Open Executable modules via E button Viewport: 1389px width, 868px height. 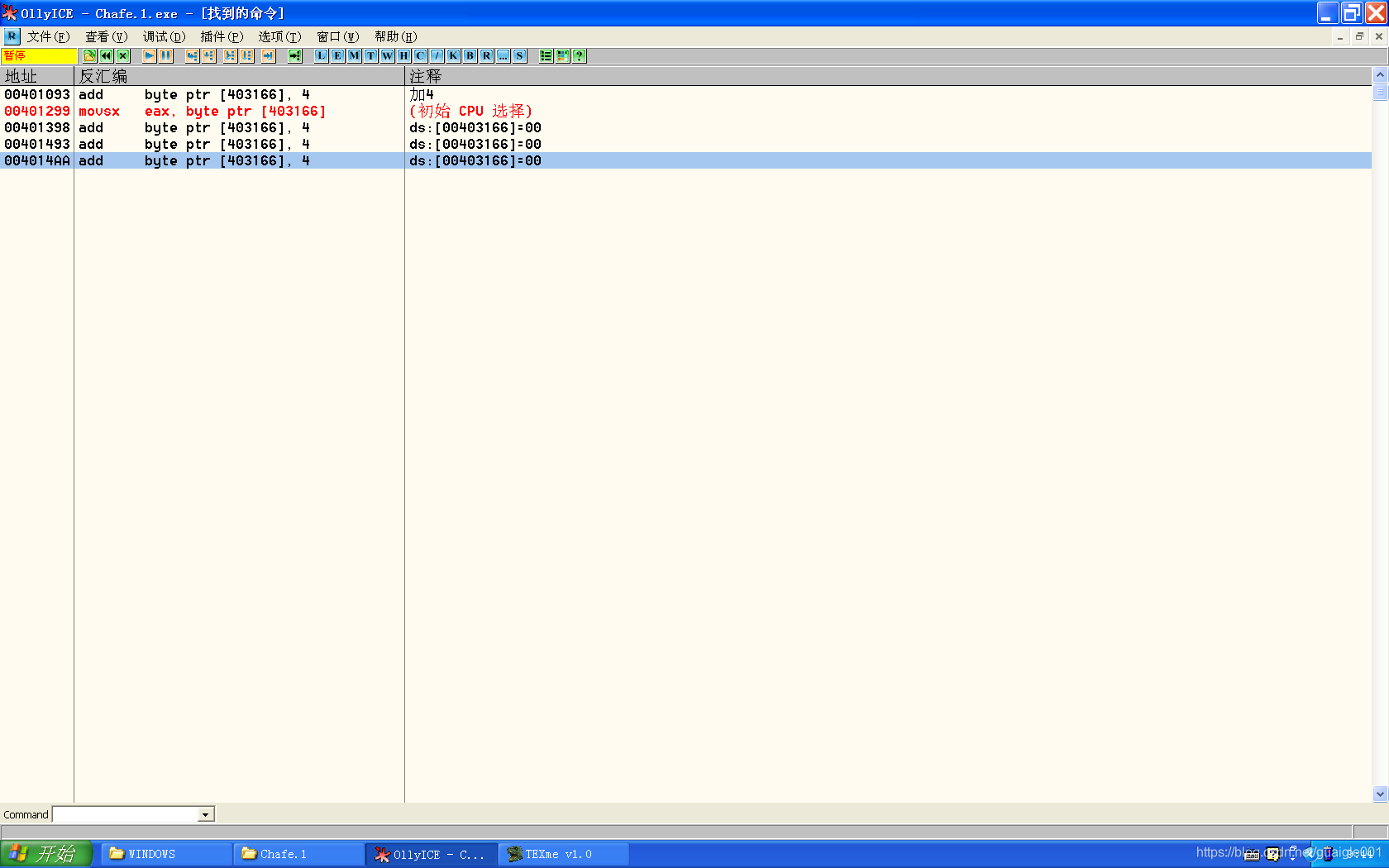pos(338,55)
